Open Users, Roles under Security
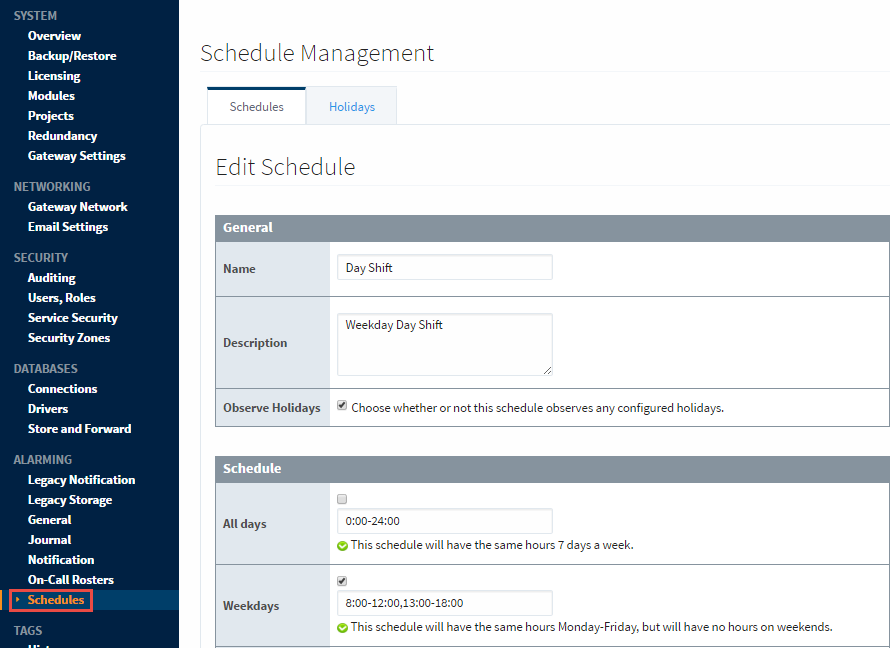Image resolution: width=890 pixels, height=648 pixels. (x=61, y=297)
